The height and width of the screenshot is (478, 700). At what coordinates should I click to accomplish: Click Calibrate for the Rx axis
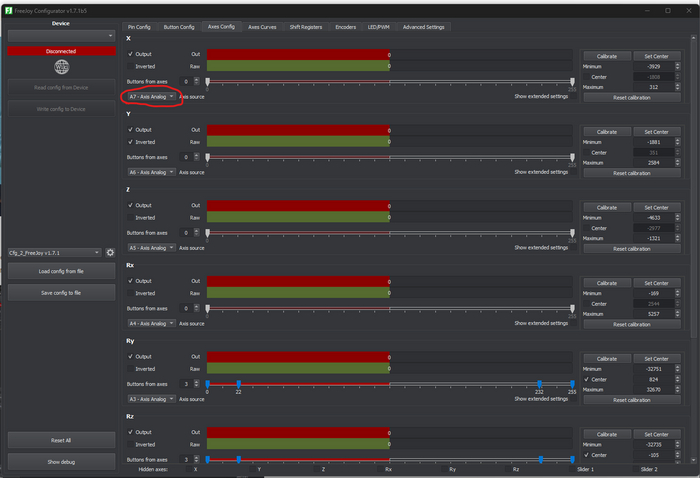pyautogui.click(x=607, y=283)
